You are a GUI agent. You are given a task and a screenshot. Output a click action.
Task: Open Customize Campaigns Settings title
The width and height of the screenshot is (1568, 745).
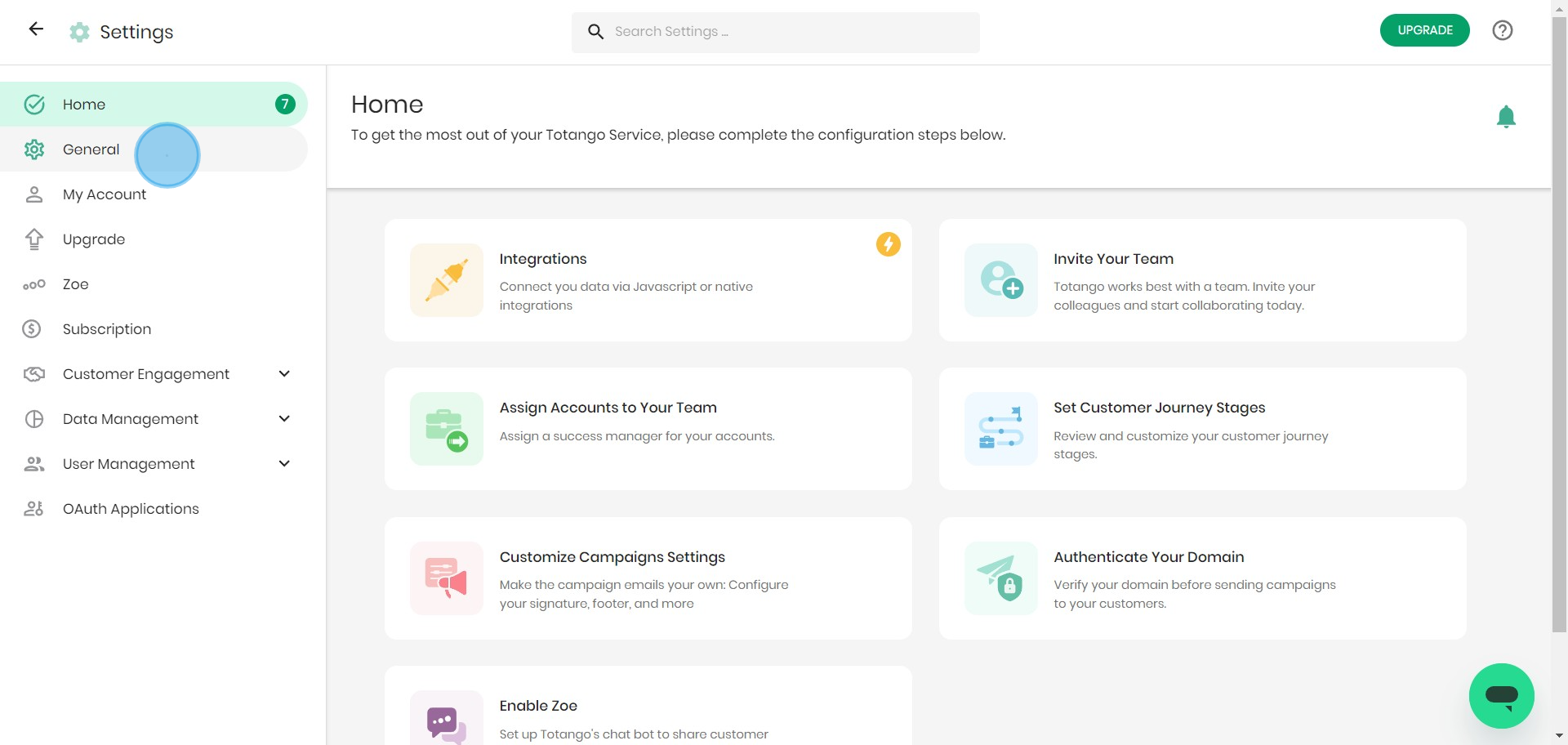point(612,557)
